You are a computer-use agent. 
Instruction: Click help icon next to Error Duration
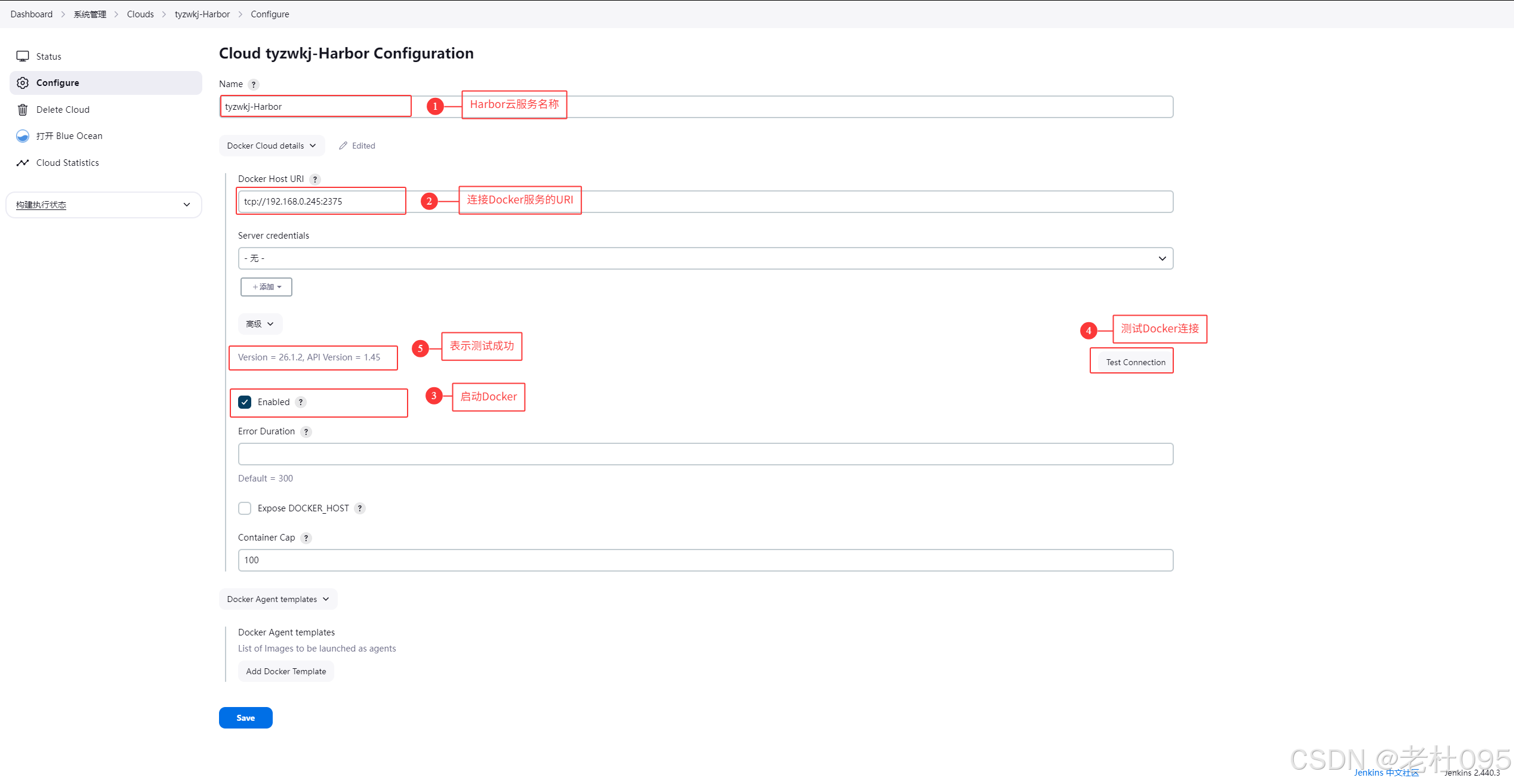click(x=306, y=432)
